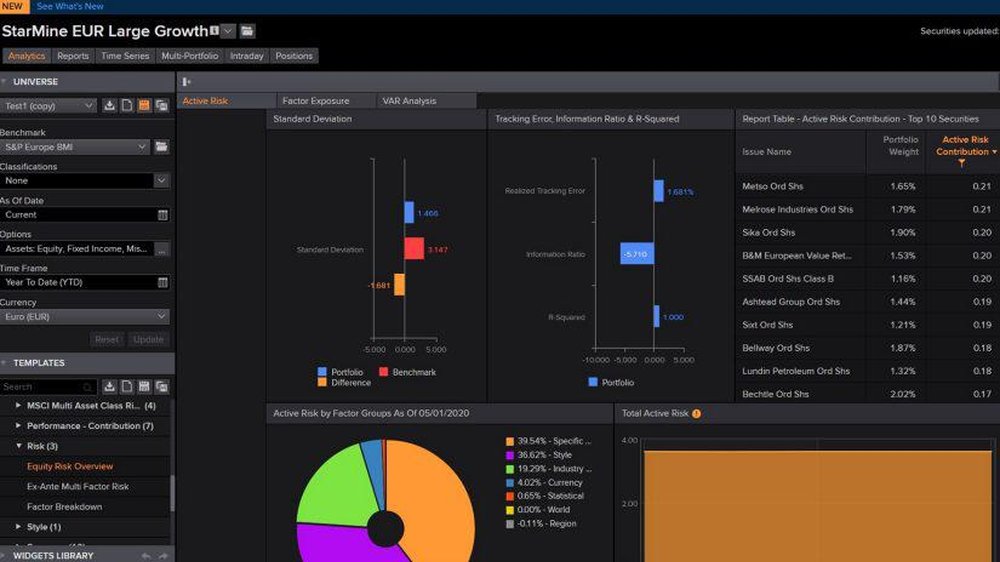Open the portfolio name dropdown arrow
Screen dimensions: 1000x562
point(228,31)
